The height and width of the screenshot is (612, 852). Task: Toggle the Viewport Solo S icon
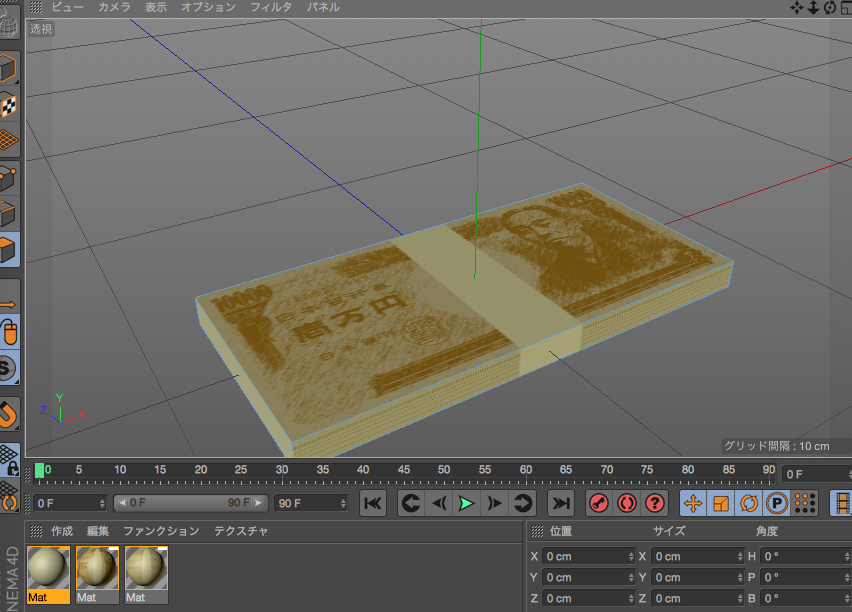click(x=9, y=369)
